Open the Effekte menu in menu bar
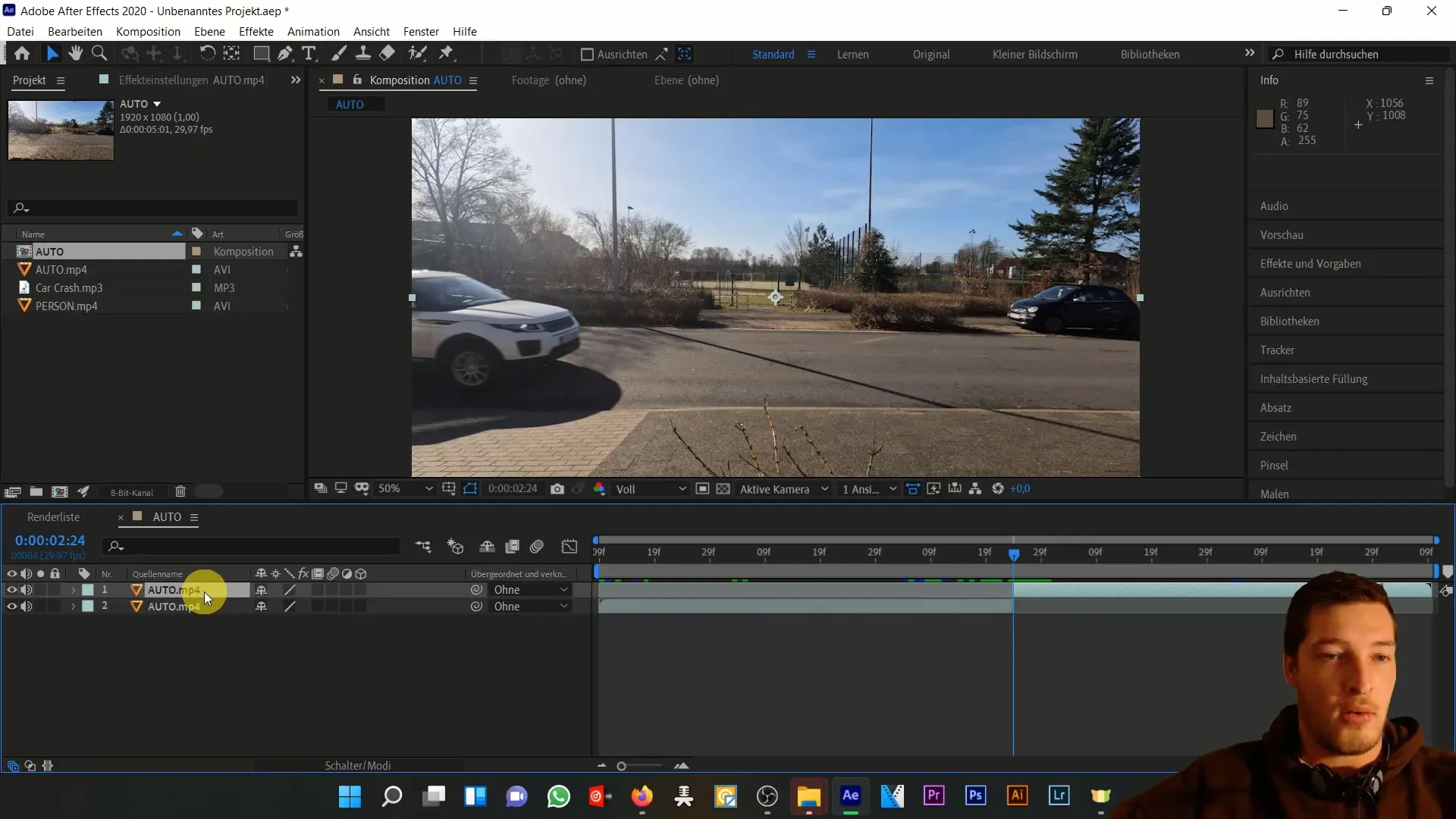The width and height of the screenshot is (1456, 819). (256, 31)
